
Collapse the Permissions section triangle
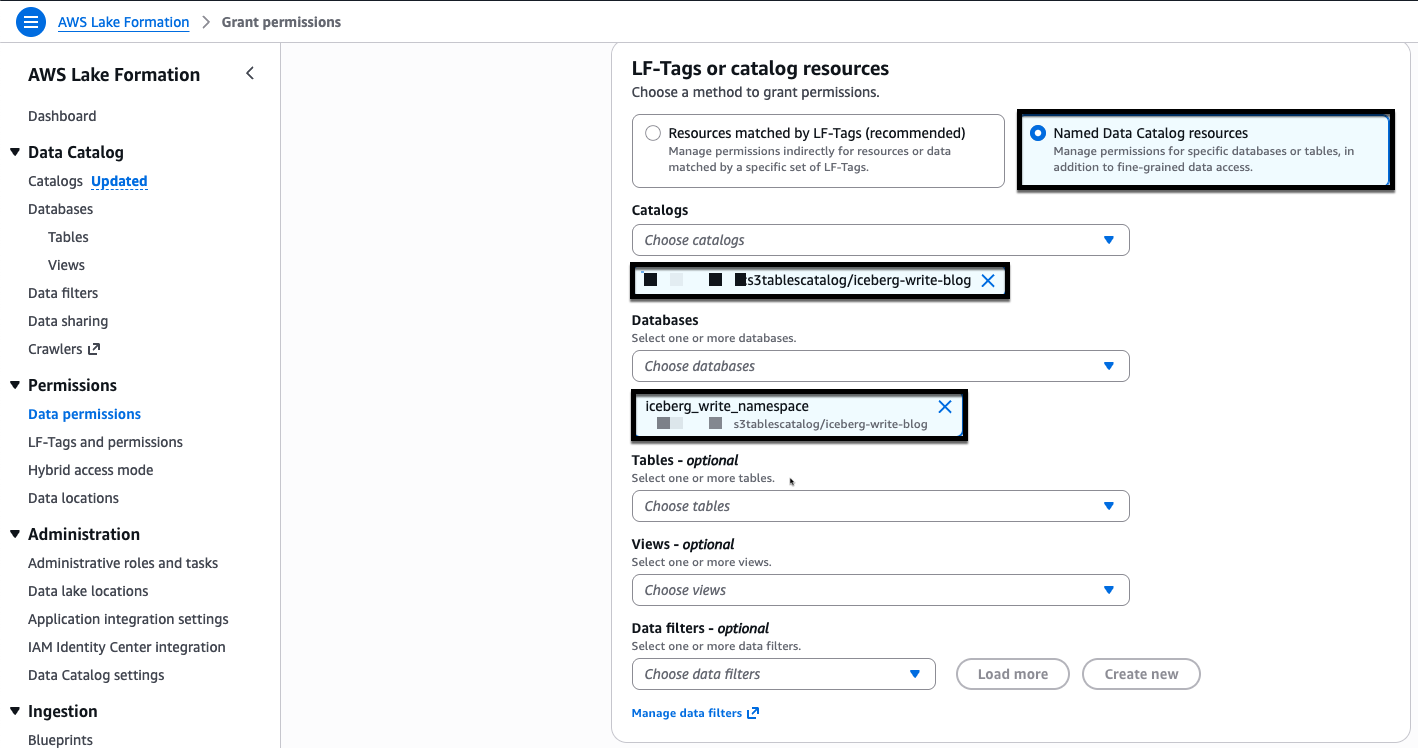15,385
